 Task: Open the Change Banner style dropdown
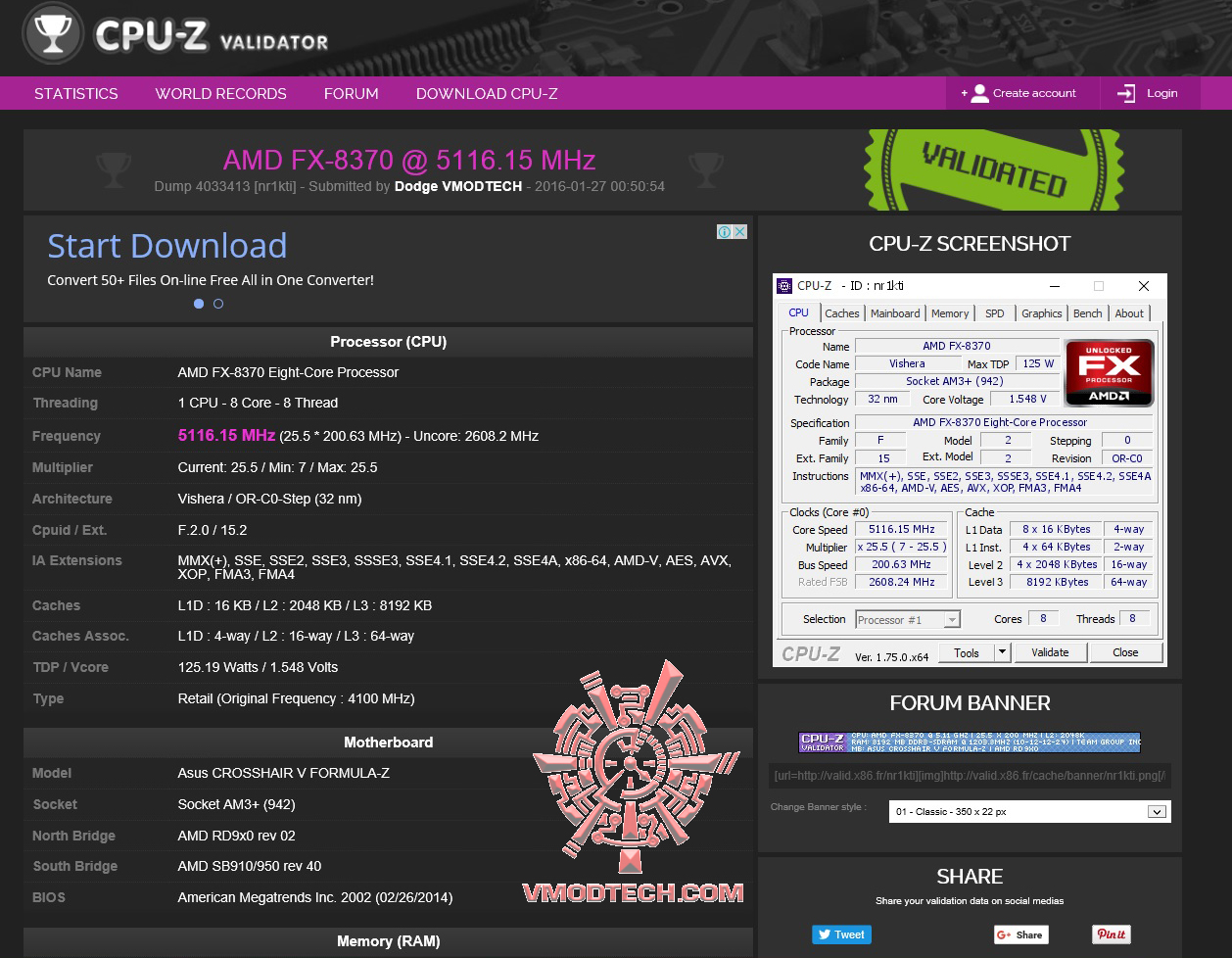point(1029,811)
